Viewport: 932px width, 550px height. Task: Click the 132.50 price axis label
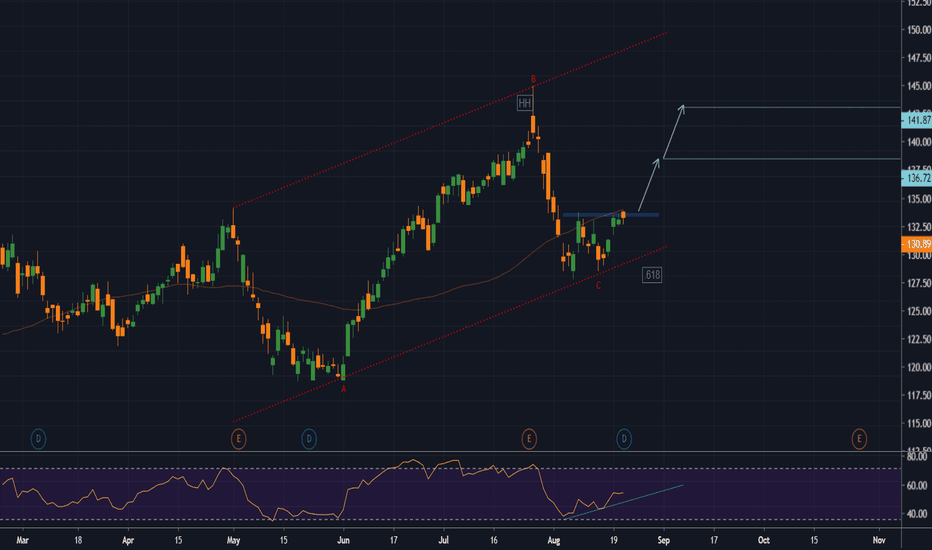(919, 227)
